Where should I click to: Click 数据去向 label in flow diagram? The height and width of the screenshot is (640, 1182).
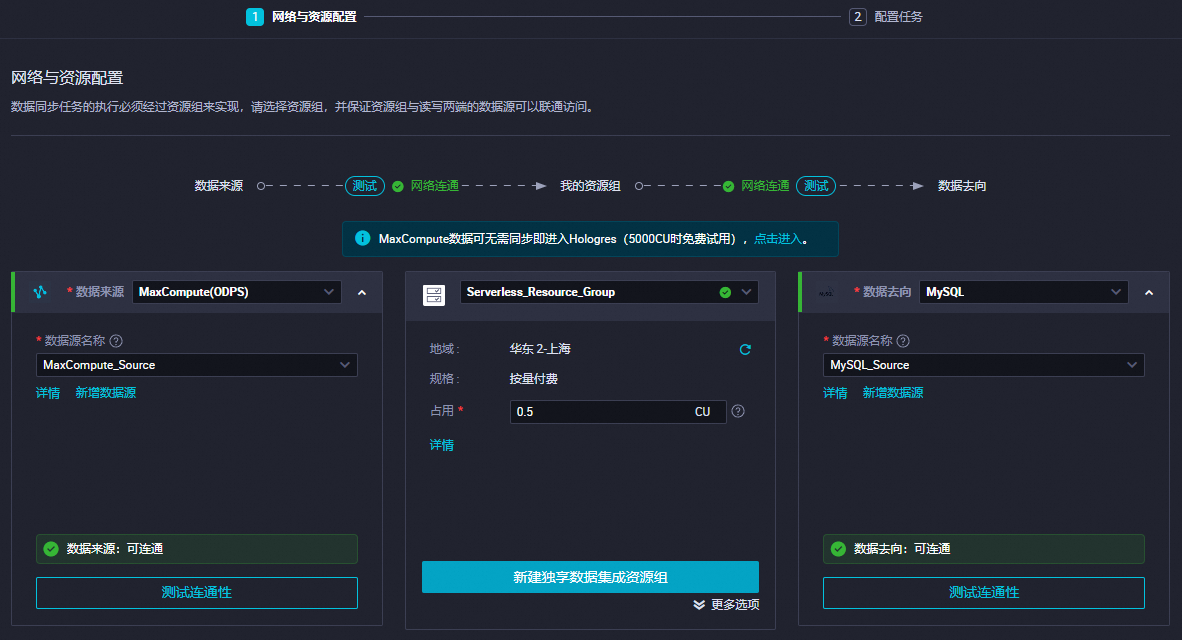click(x=962, y=185)
